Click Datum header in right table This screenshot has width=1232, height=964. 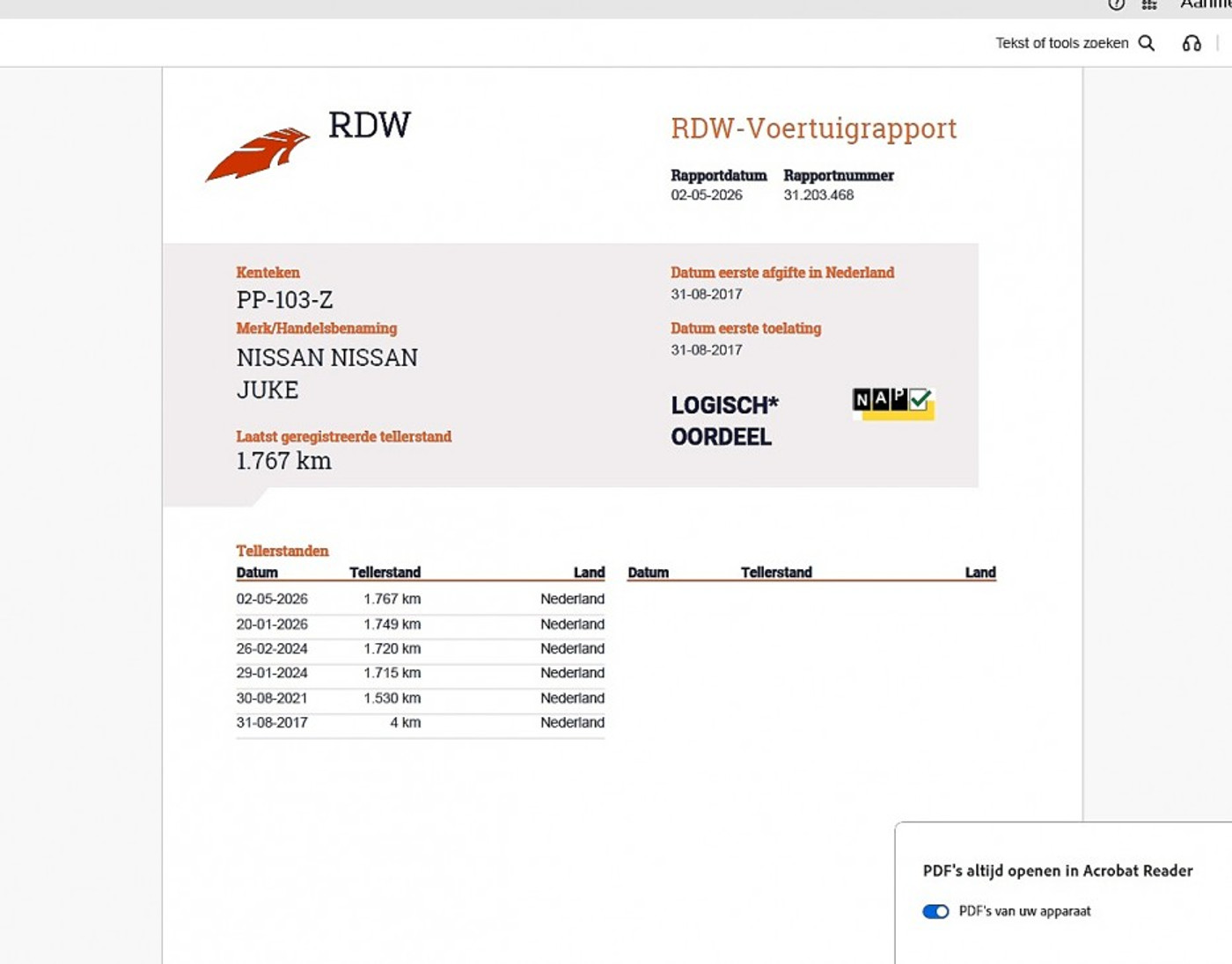(648, 573)
